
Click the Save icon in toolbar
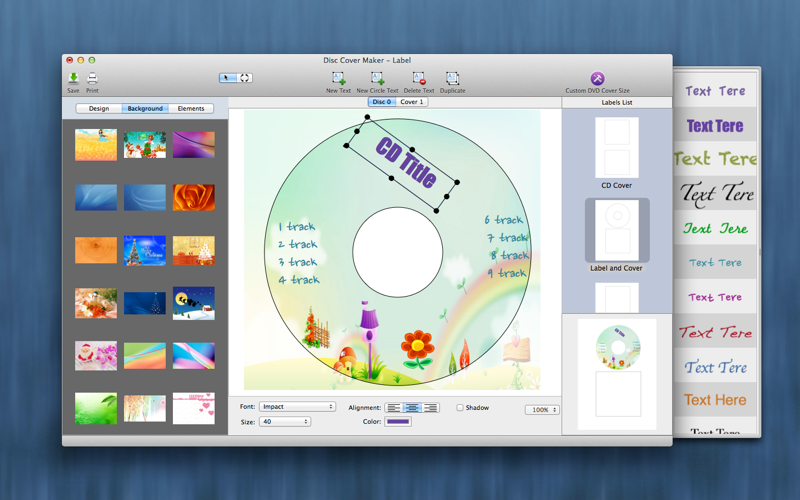[73, 78]
